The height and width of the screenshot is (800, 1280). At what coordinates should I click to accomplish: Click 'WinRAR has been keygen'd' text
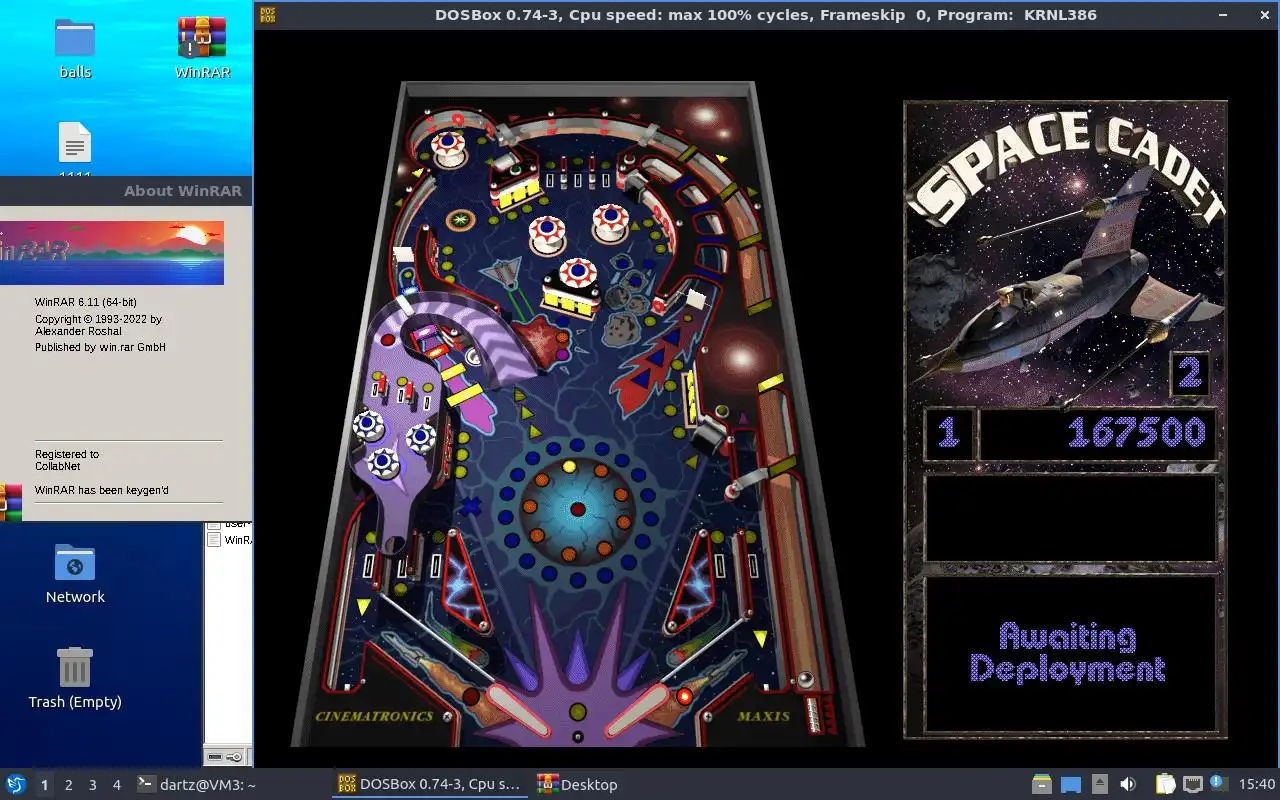coord(102,491)
